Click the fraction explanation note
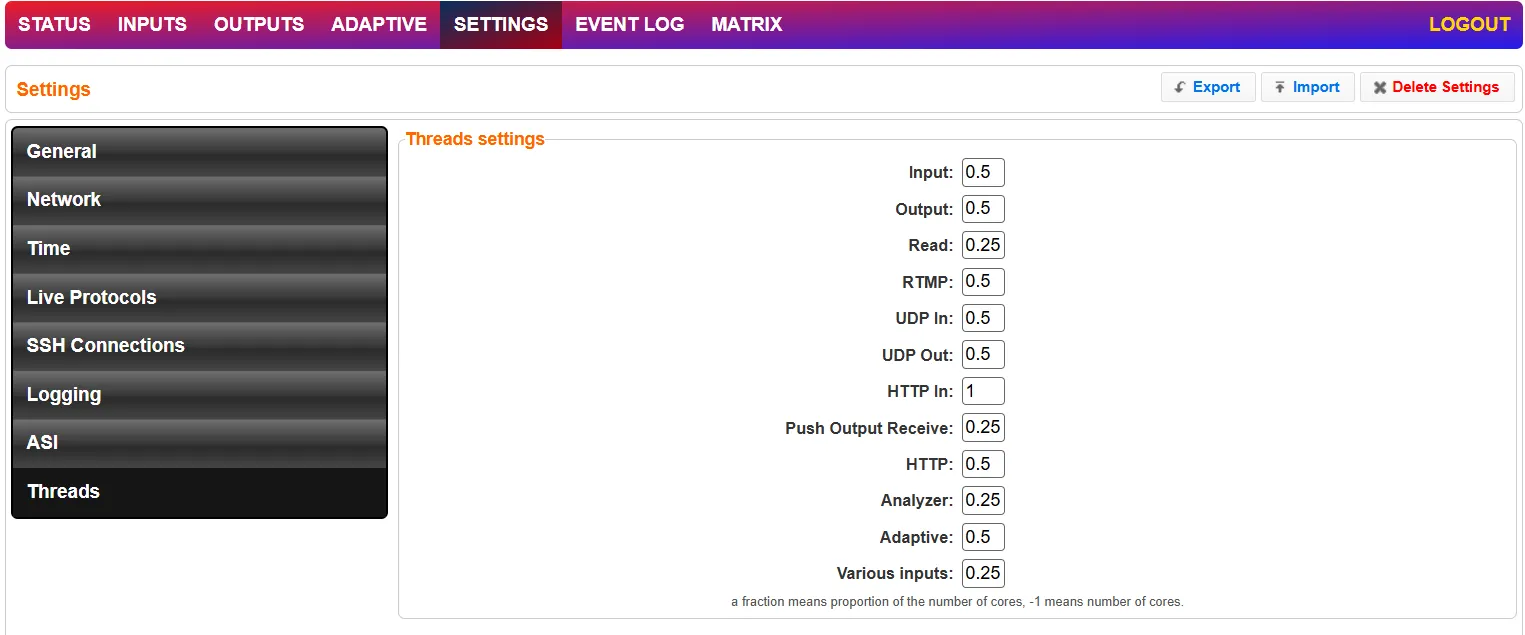The width and height of the screenshot is (1525, 635). point(957,602)
